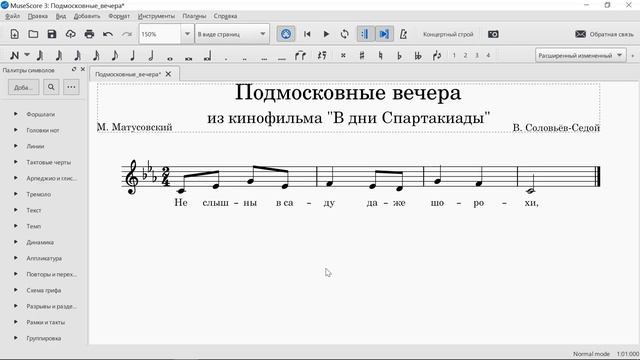
Task: Click the 150% zoom input field
Action: pyautogui.click(x=160, y=34)
